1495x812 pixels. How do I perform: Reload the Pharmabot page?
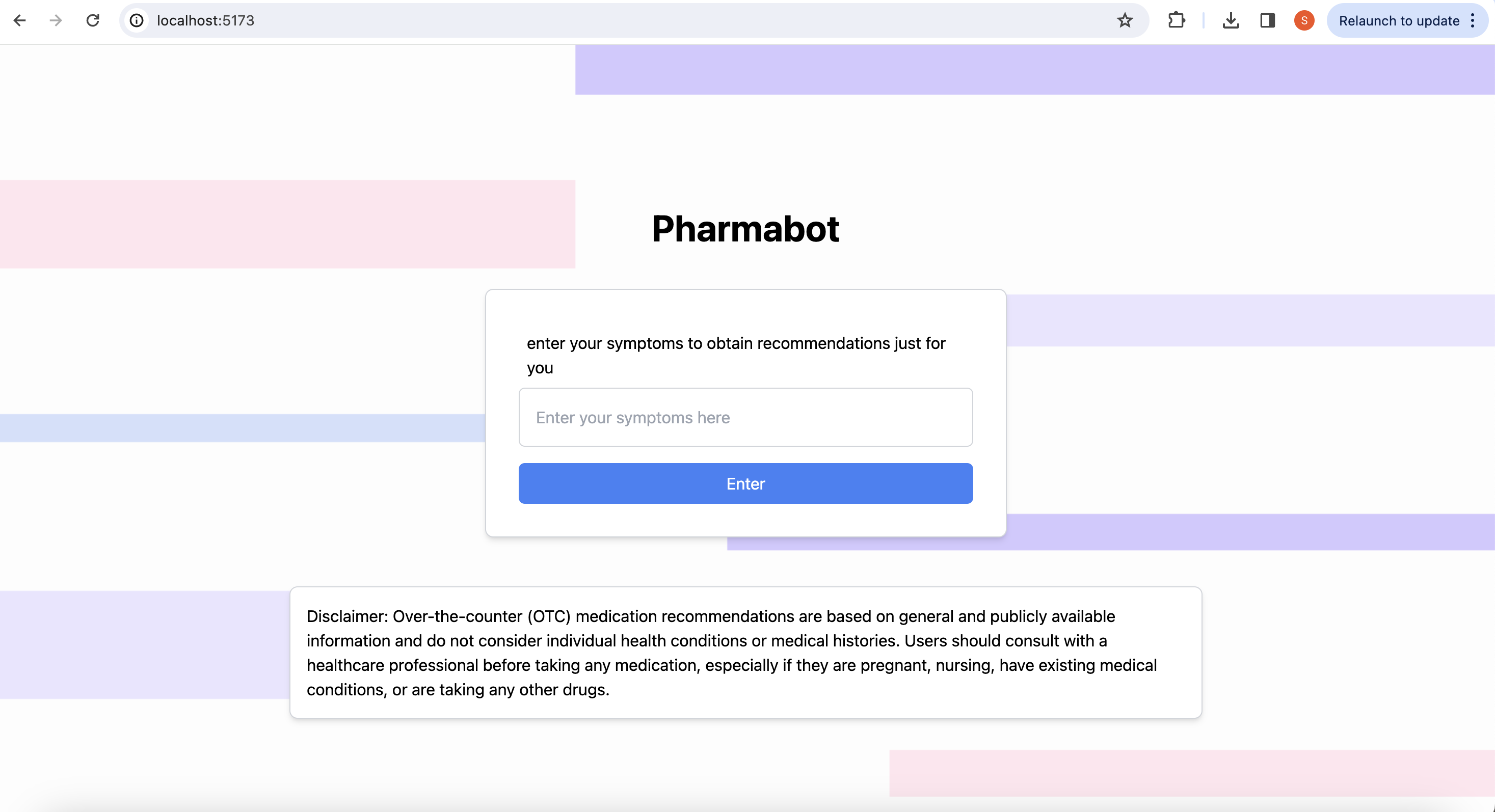pyautogui.click(x=93, y=20)
